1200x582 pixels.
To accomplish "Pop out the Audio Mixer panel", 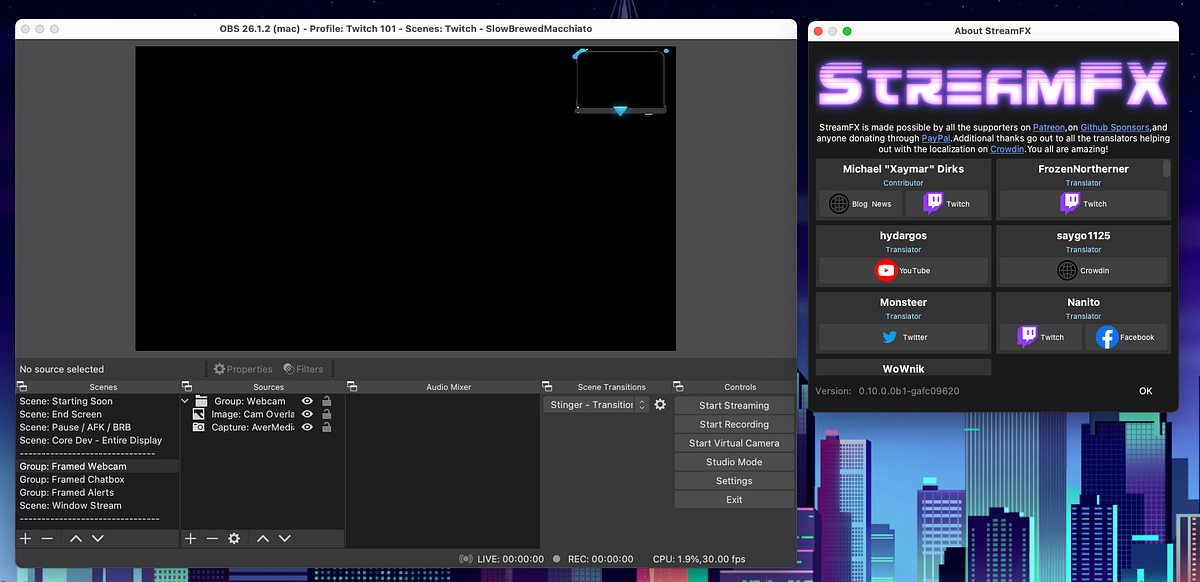I will pyautogui.click(x=351, y=385).
